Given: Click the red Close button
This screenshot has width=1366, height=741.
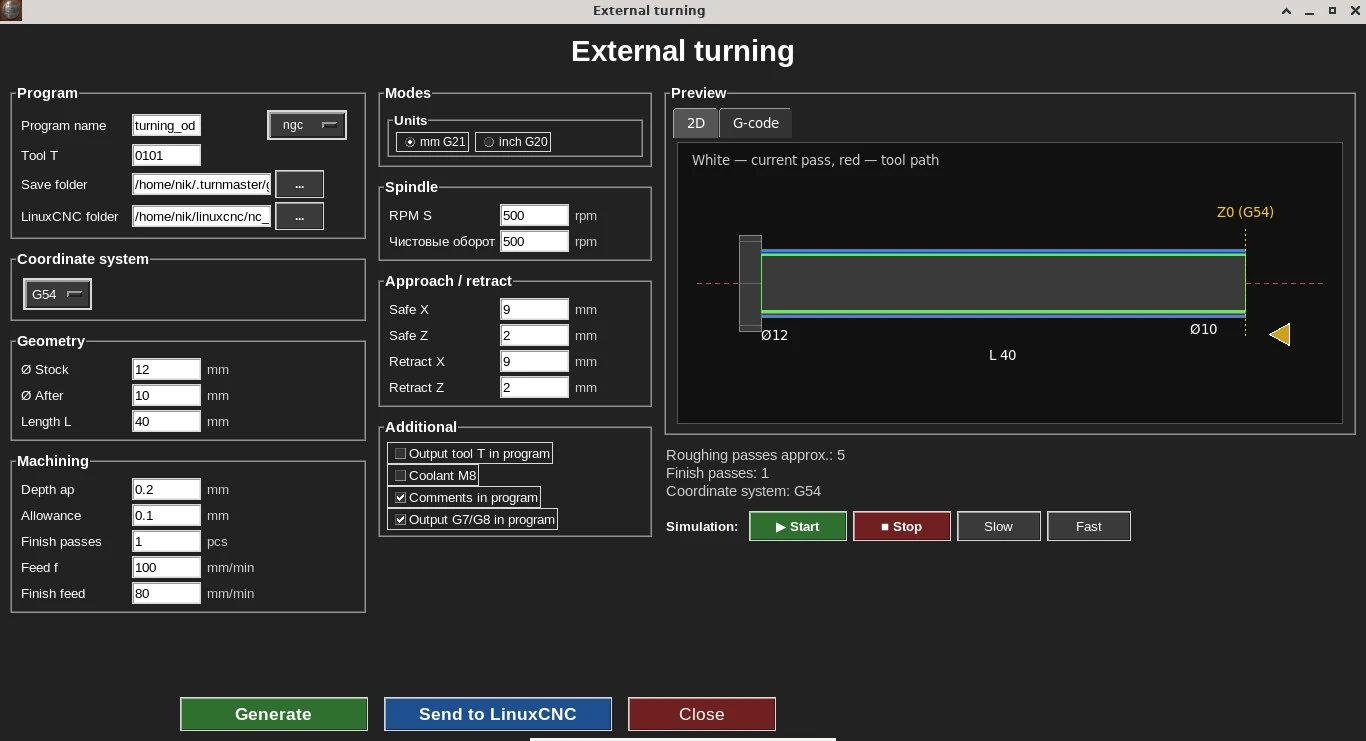Looking at the screenshot, I should (x=702, y=714).
